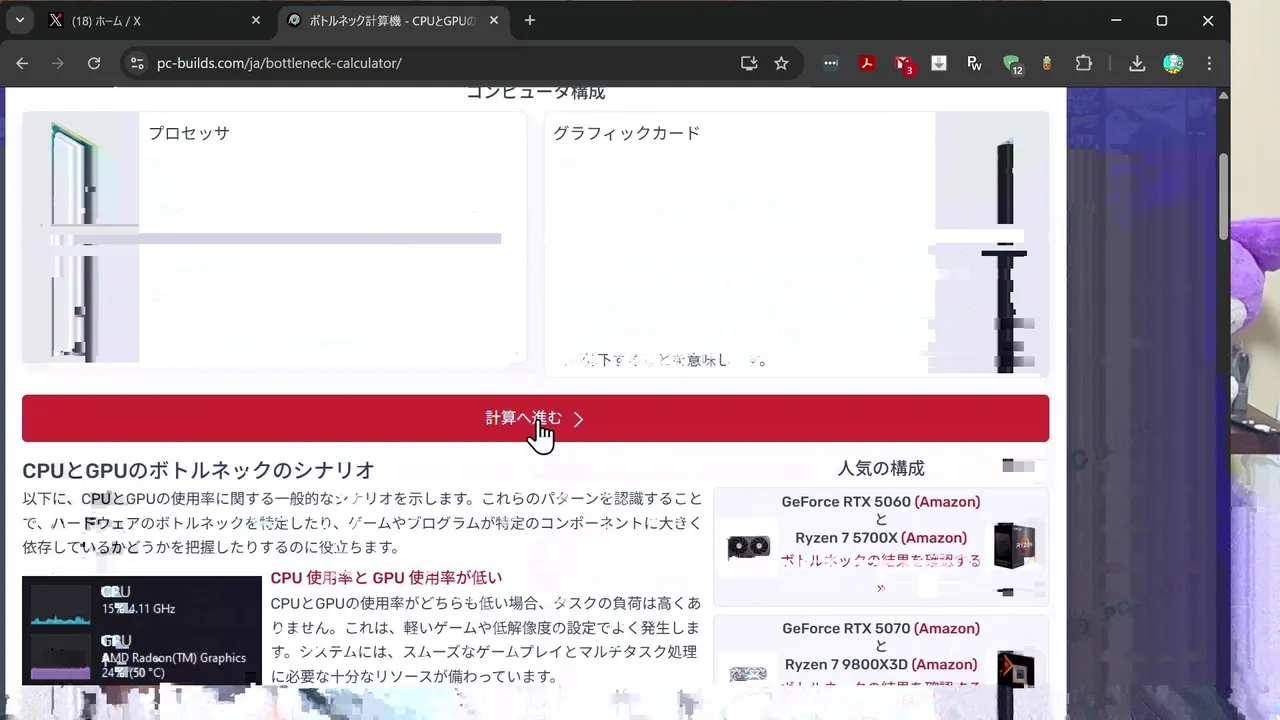Click the CPU and GPU usage graph image
The image size is (1280, 720).
(x=142, y=630)
